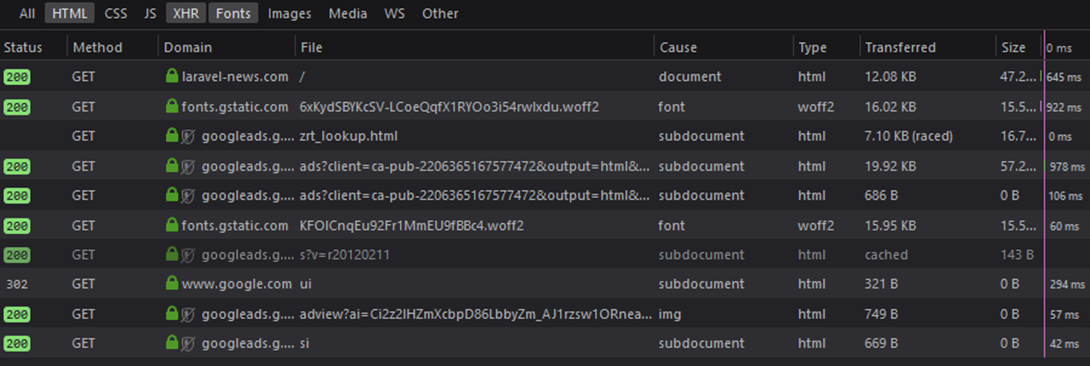Toggle the HTML filter off

70,13
